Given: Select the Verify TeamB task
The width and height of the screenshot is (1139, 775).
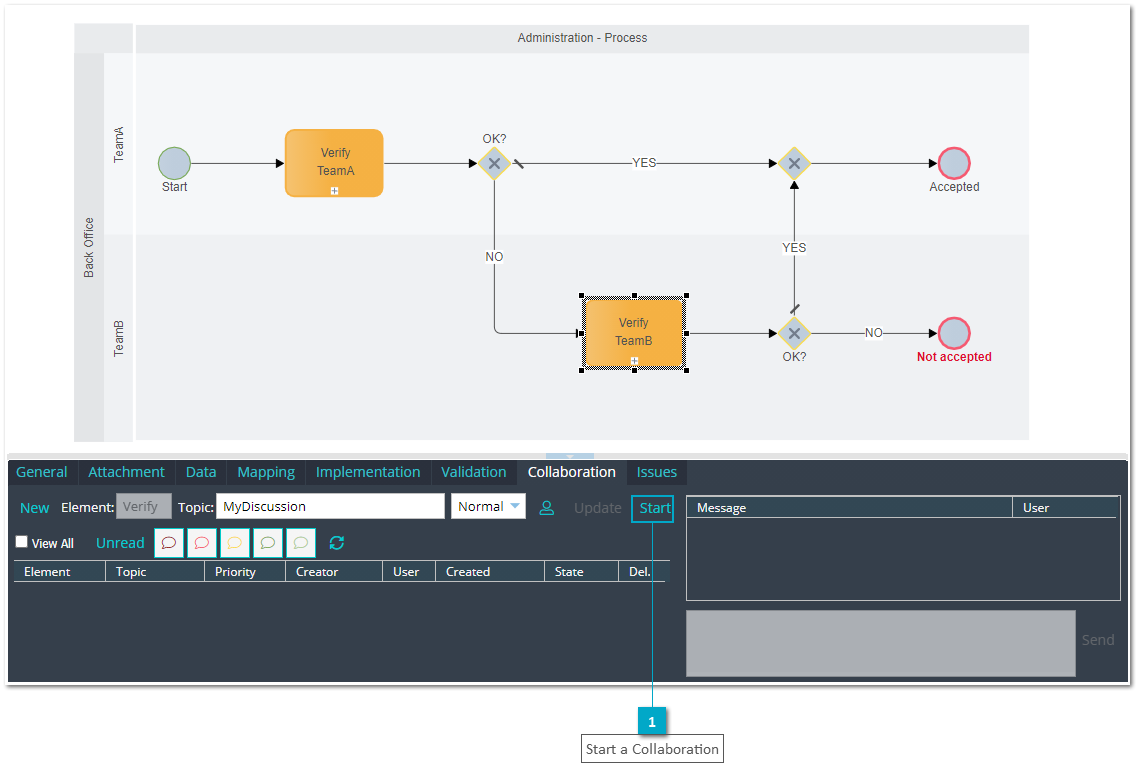Looking at the screenshot, I should click(x=634, y=333).
